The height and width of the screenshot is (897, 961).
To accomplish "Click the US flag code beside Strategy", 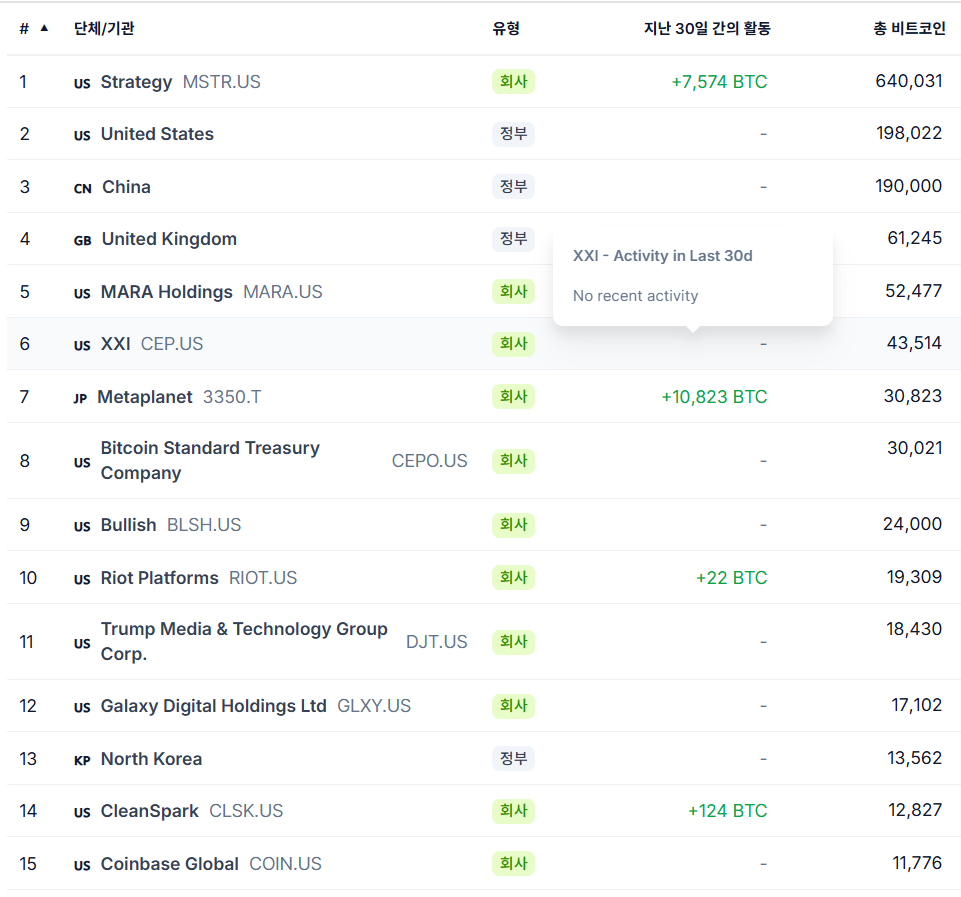I will [82, 83].
